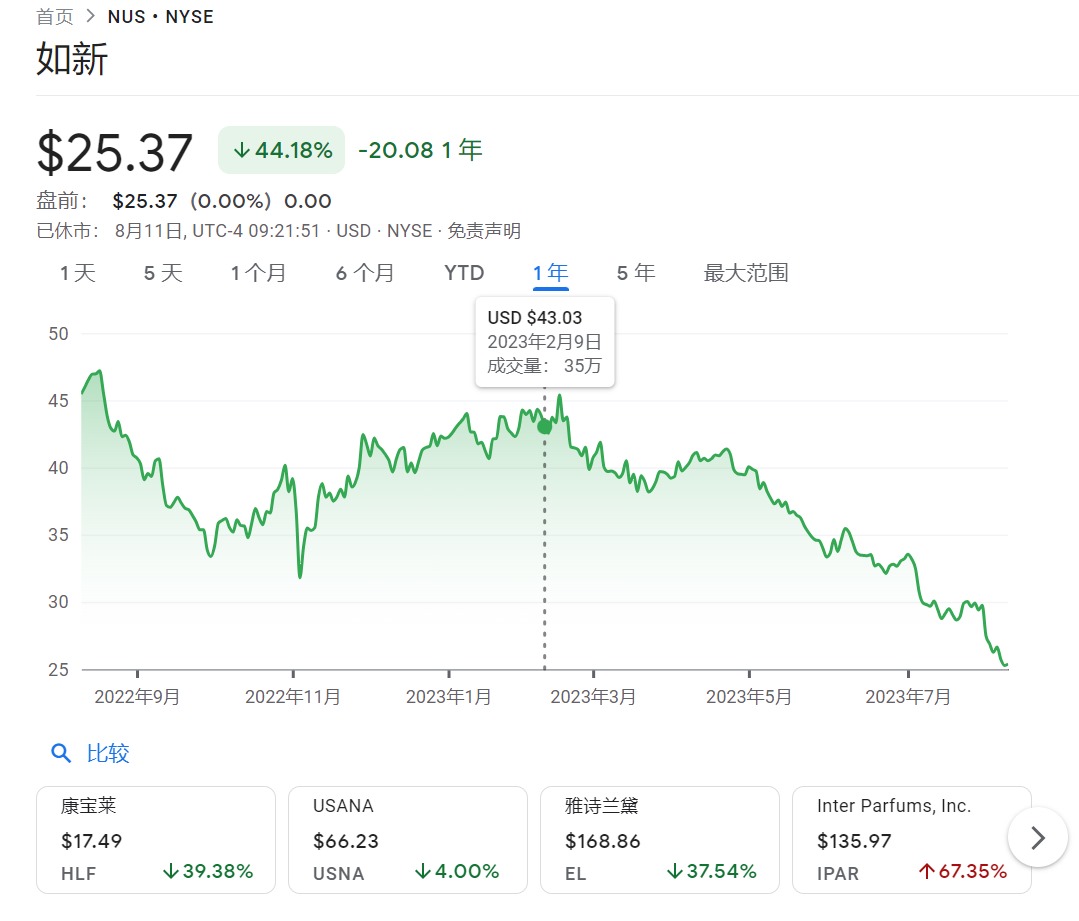Select the 1天 range tab
The height and width of the screenshot is (921, 1079).
pos(77,273)
